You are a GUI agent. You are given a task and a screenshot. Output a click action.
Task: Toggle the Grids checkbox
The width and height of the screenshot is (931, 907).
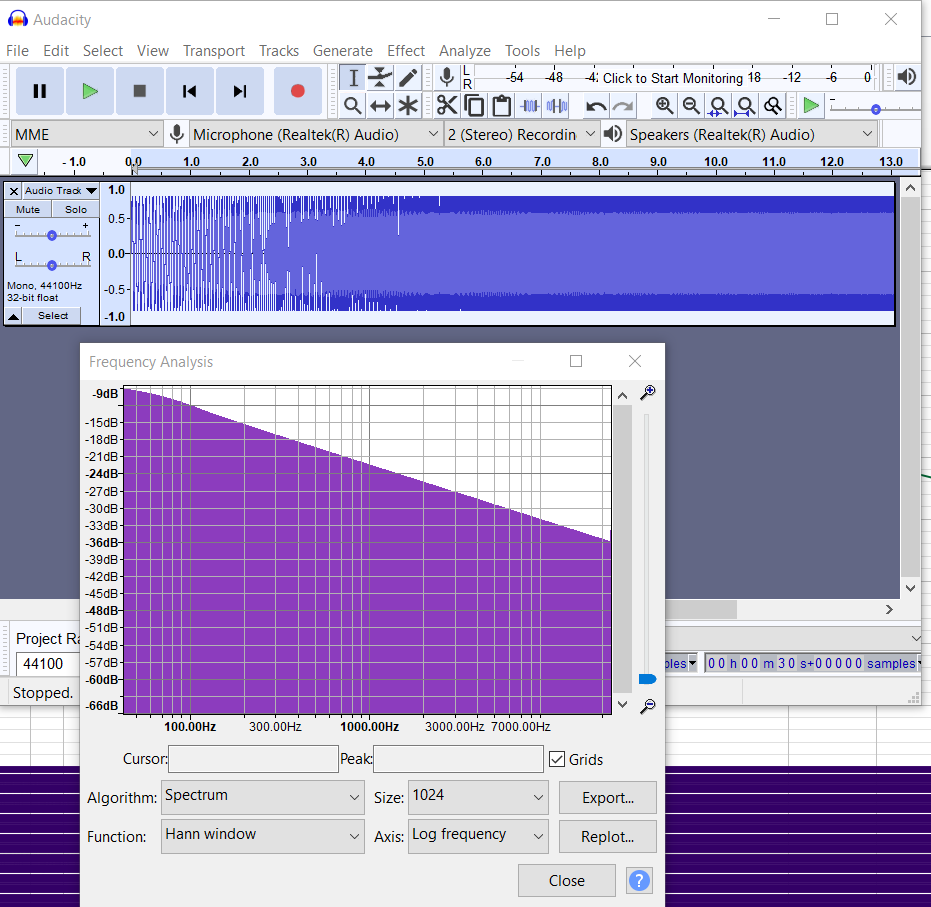tap(557, 759)
